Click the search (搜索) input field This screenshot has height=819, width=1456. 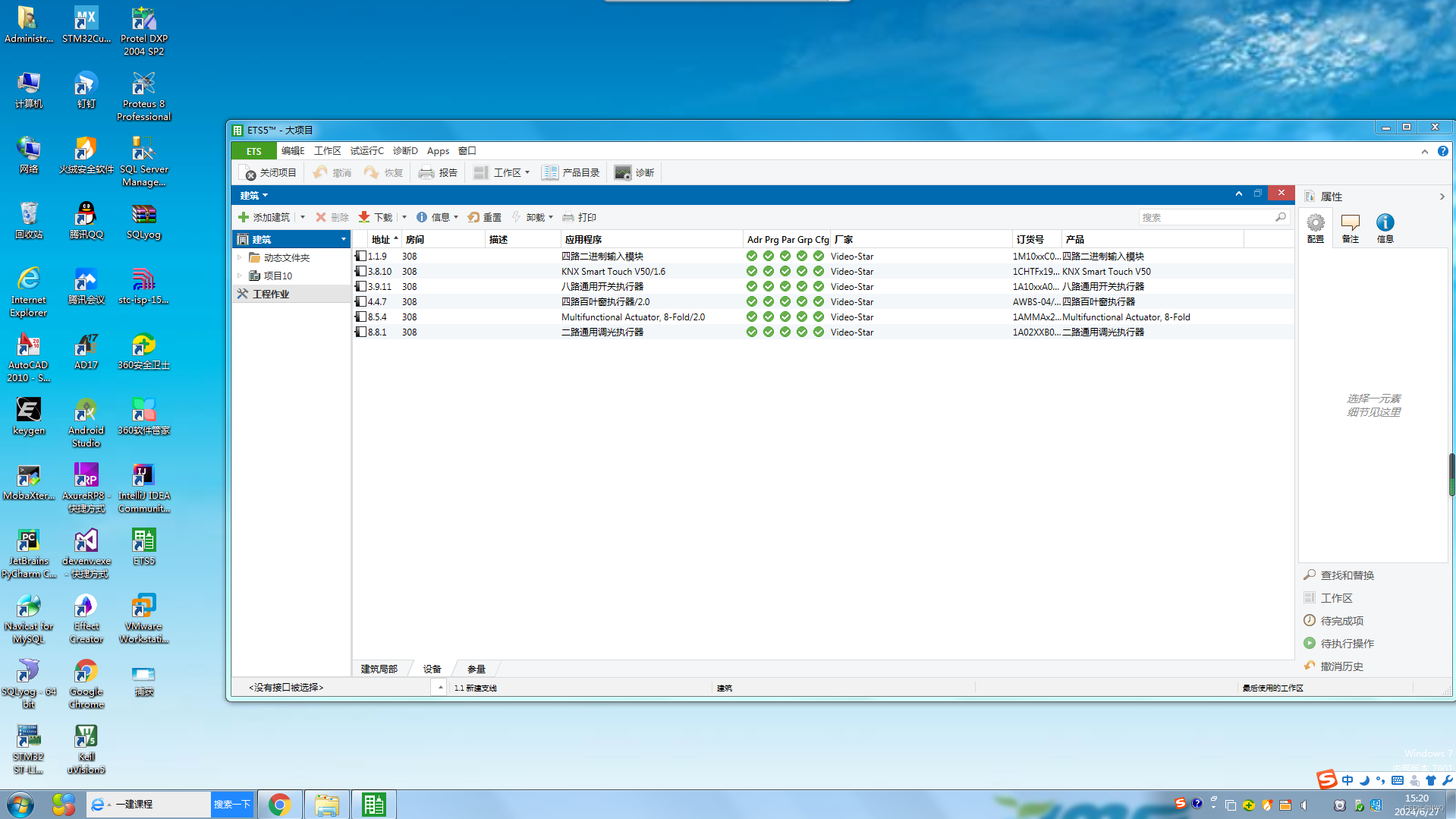click(x=1205, y=218)
